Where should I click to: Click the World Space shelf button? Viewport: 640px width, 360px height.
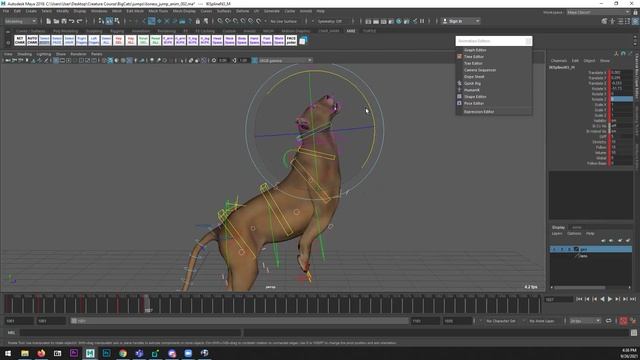[279, 40]
